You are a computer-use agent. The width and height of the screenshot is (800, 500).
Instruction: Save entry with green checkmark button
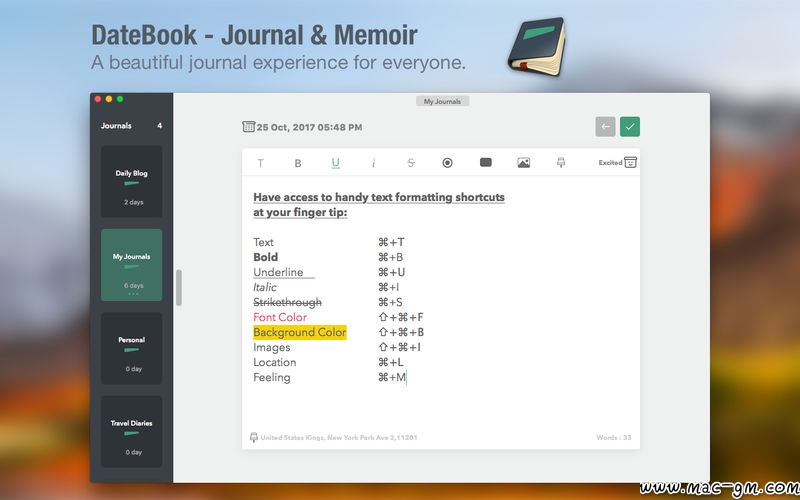pyautogui.click(x=630, y=127)
